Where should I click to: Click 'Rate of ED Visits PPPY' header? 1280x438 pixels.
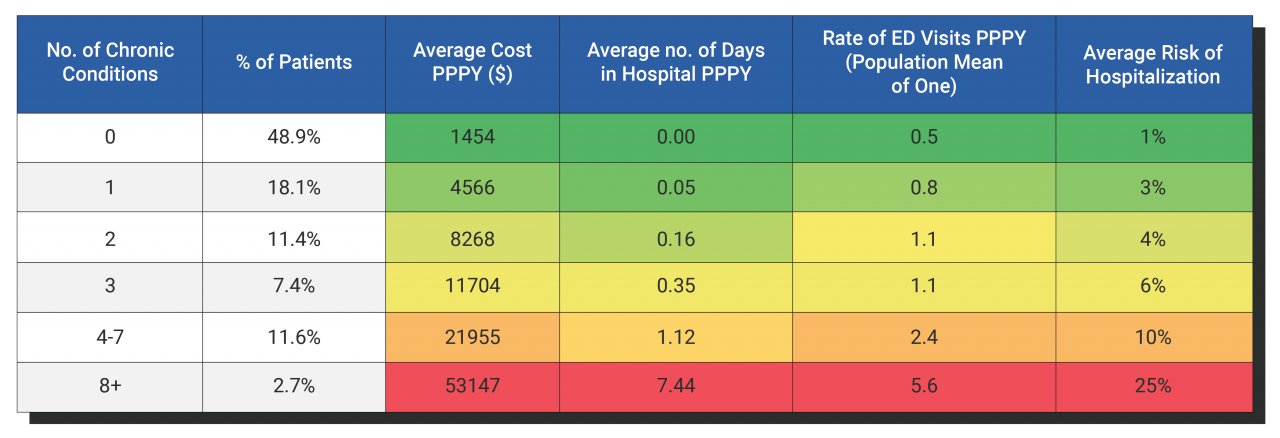[x=924, y=63]
